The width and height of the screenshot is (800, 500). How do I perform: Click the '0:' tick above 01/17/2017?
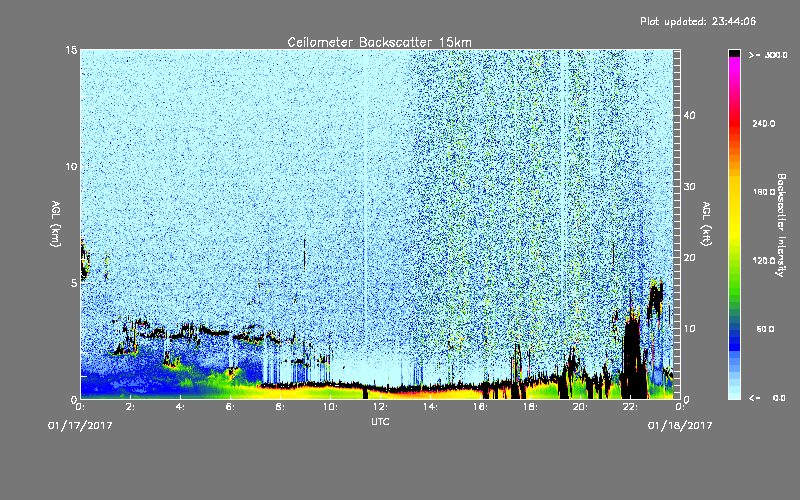pos(81,407)
